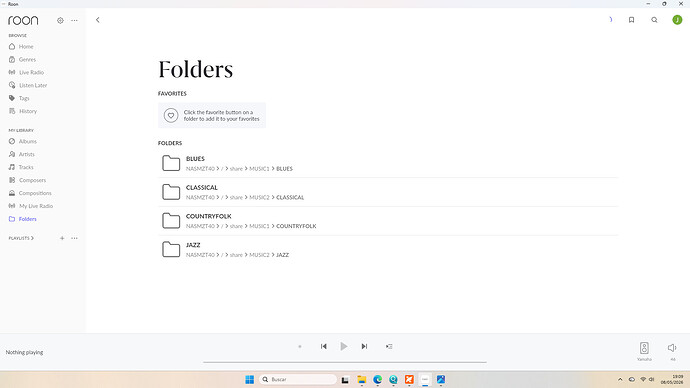Click the taskbar Buscar search box
Screen dimensions: 690x388
coord(298,379)
